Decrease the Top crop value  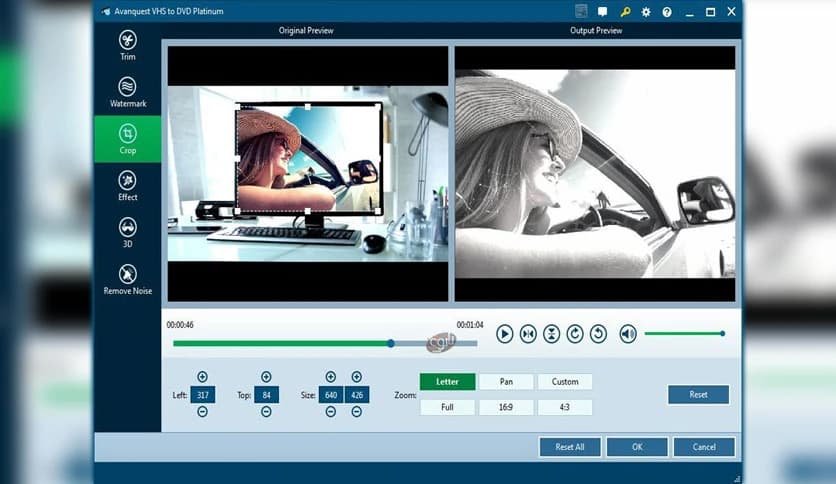266,412
